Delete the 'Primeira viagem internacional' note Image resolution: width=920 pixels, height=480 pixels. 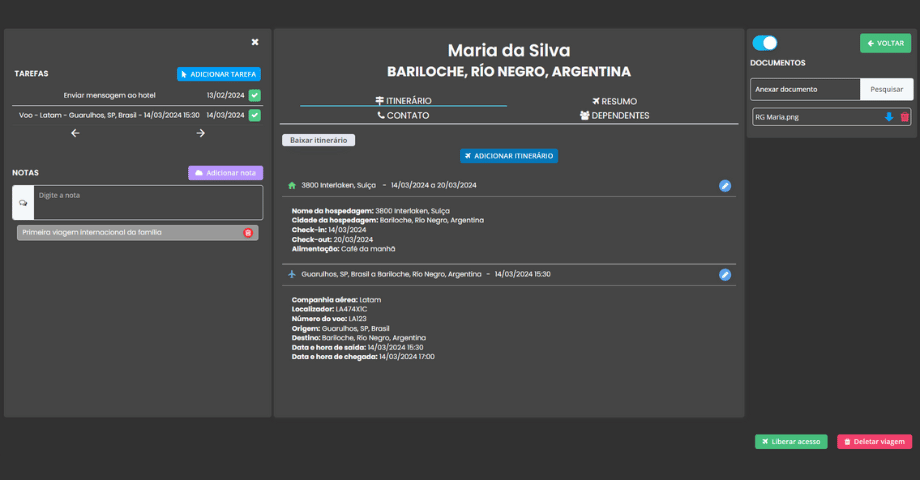pos(248,233)
